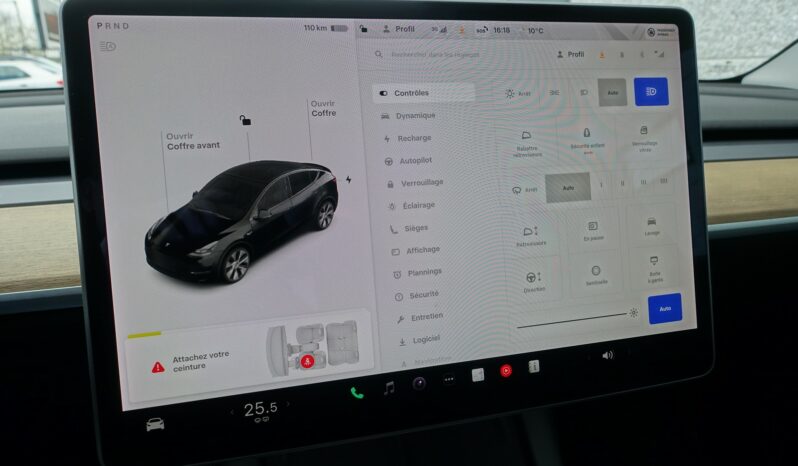This screenshot has height=466, width=798.
Task: Tap the headlight indicator below PRND
Action: 107,46
